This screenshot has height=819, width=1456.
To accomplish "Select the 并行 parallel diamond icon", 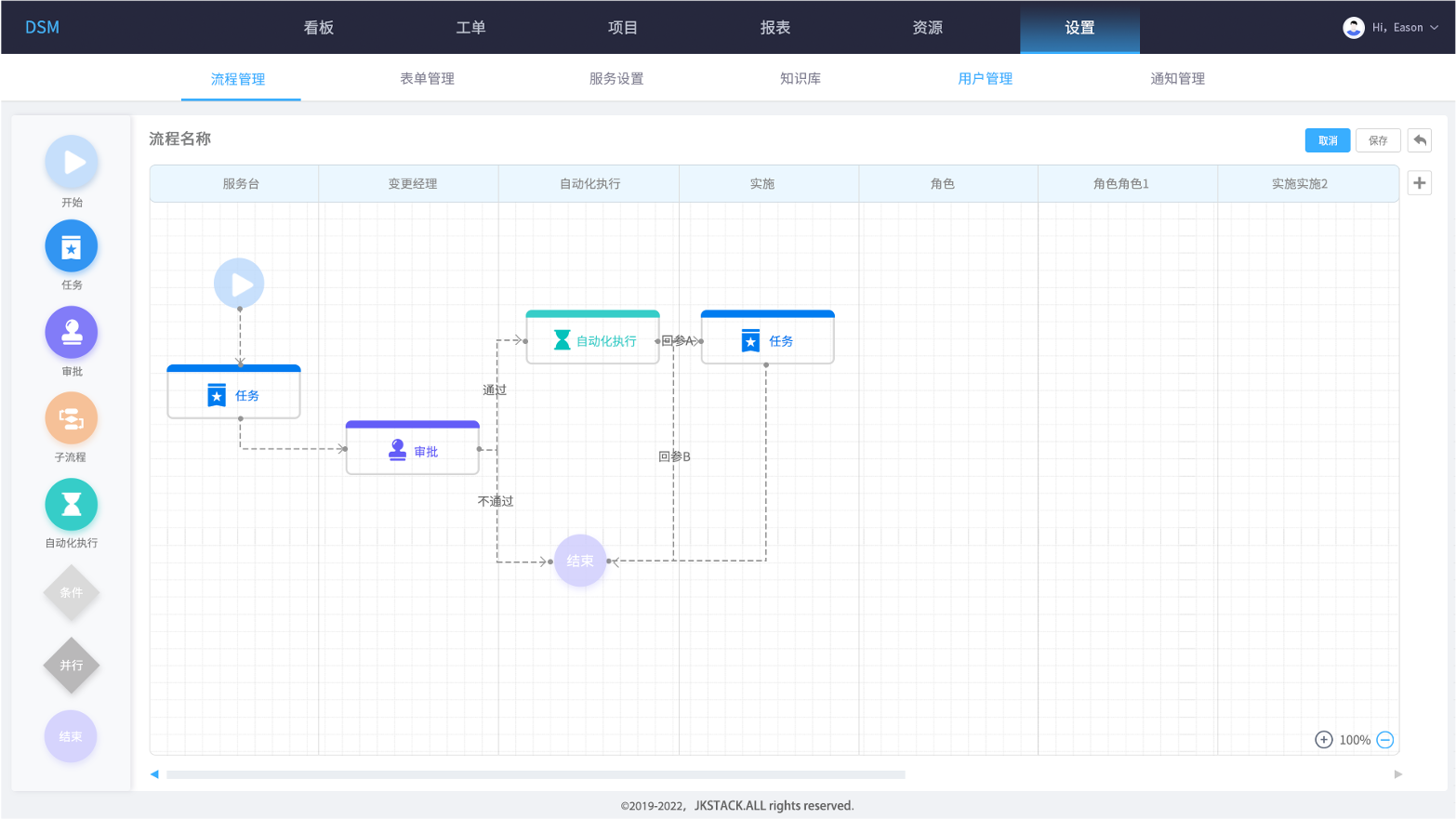I will click(72, 666).
